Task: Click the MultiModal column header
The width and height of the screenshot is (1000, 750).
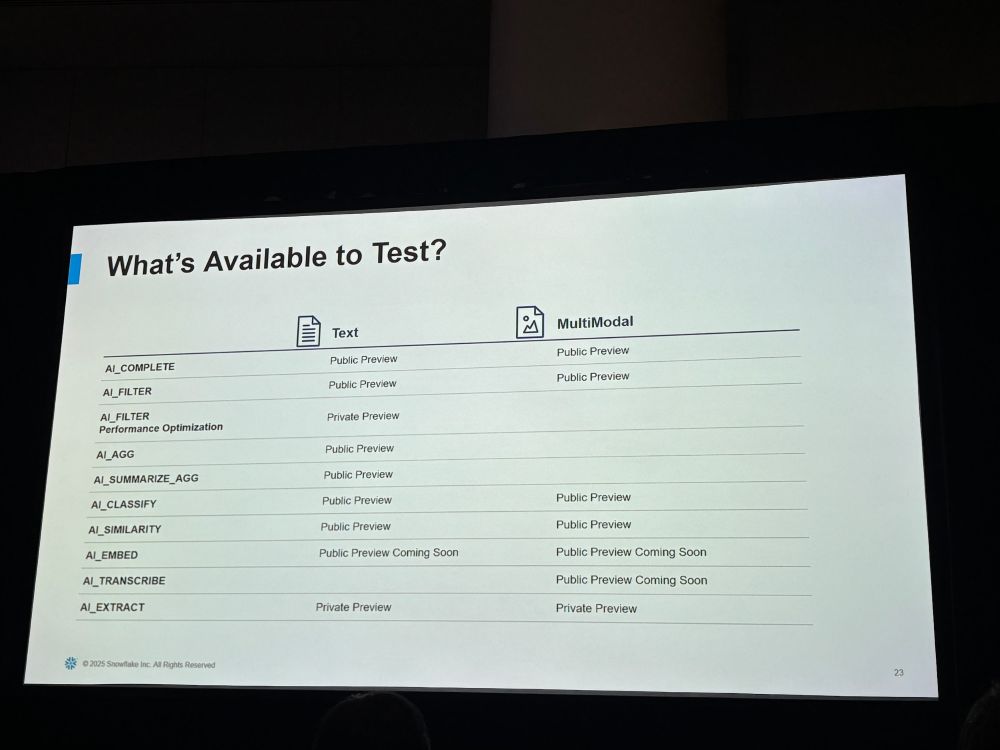Action: pos(595,322)
